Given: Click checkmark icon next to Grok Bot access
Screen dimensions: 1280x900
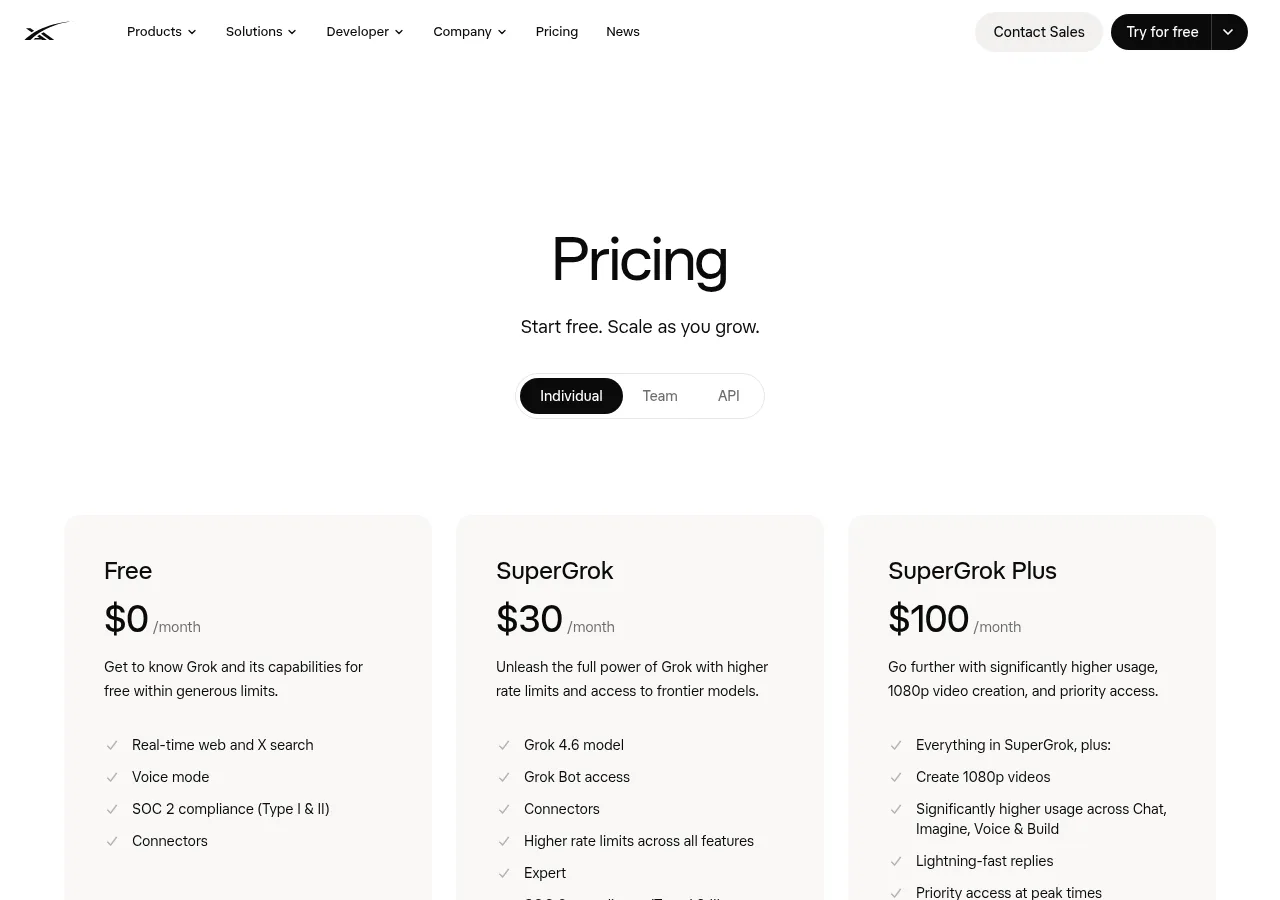Looking at the screenshot, I should coord(504,777).
